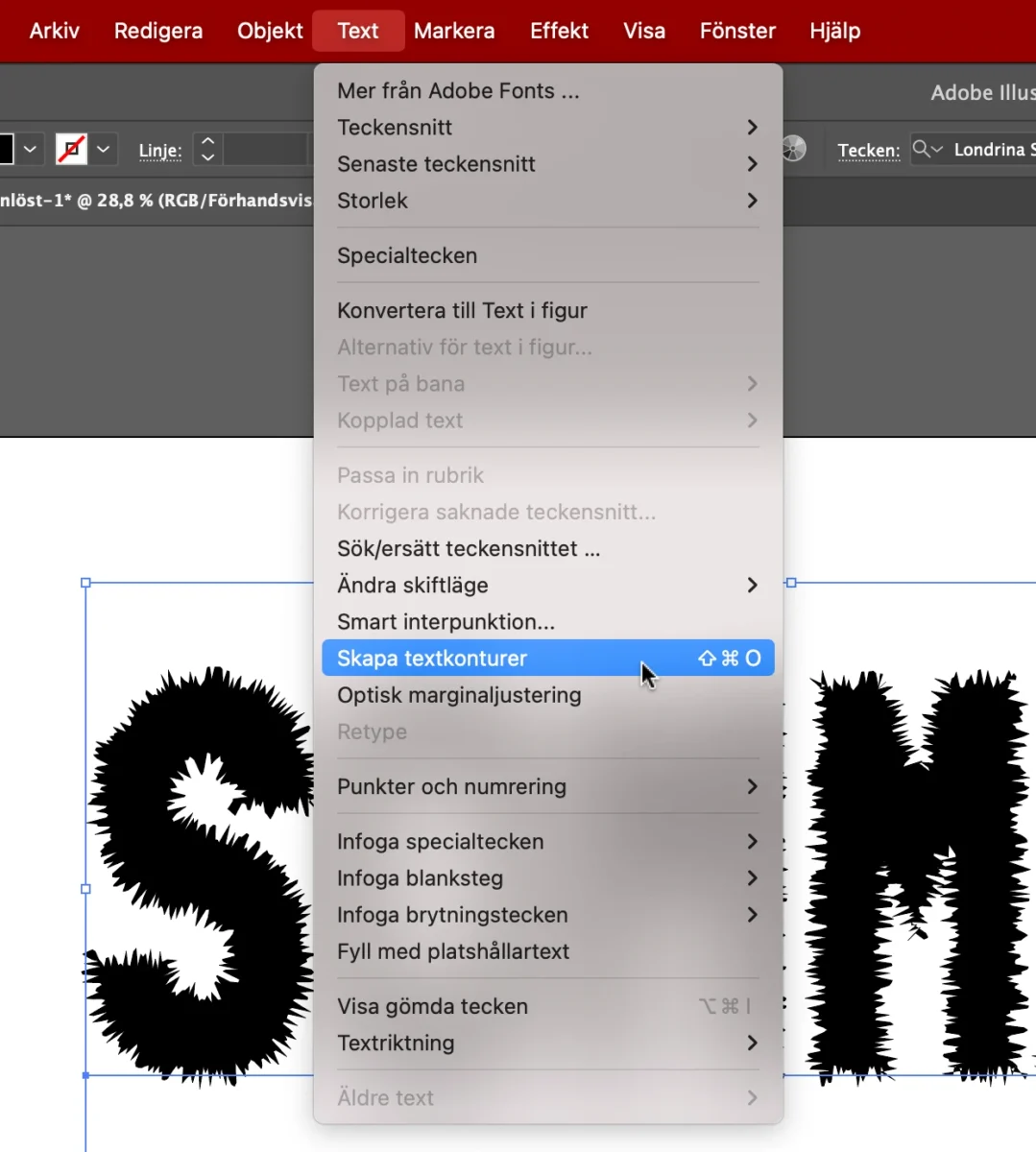Viewport: 1036px width, 1152px height.
Task: Toggle Visa gömda tecken
Action: pyautogui.click(x=548, y=1006)
